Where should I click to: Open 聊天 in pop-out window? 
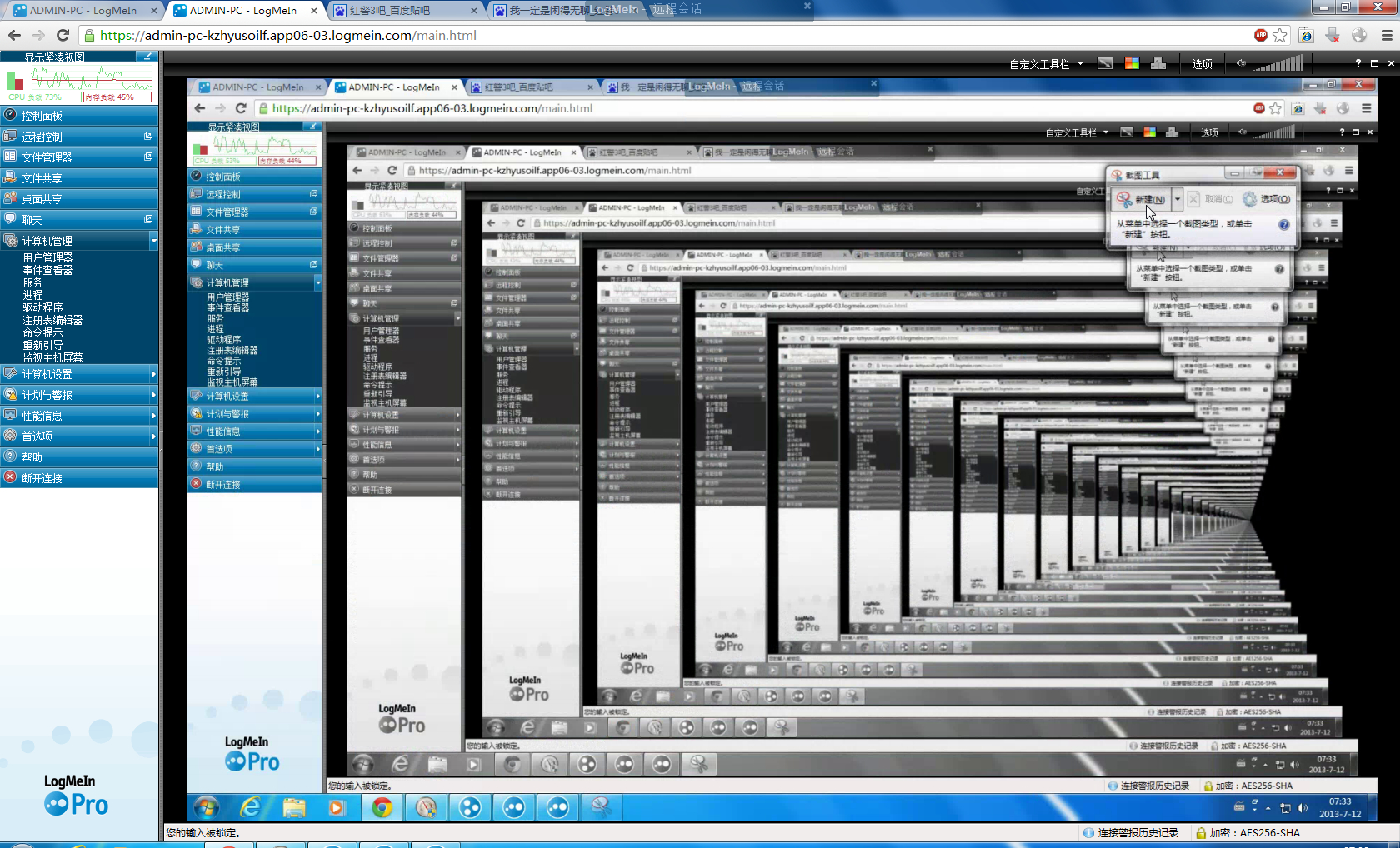point(148,219)
